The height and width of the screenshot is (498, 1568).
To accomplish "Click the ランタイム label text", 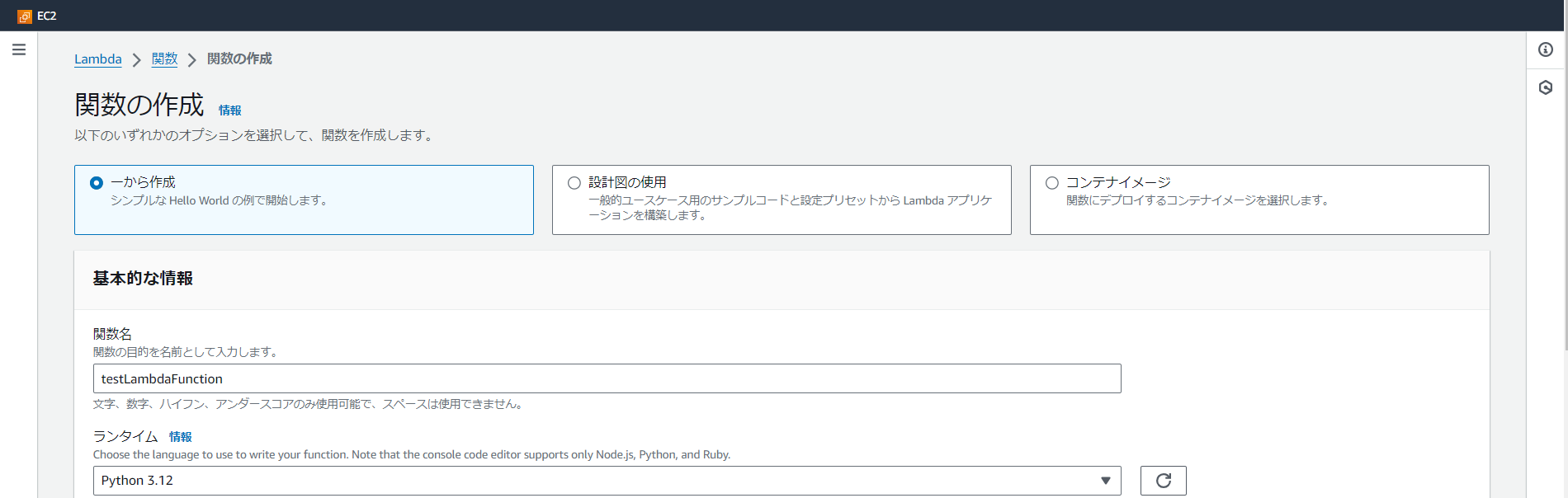I will [x=125, y=437].
